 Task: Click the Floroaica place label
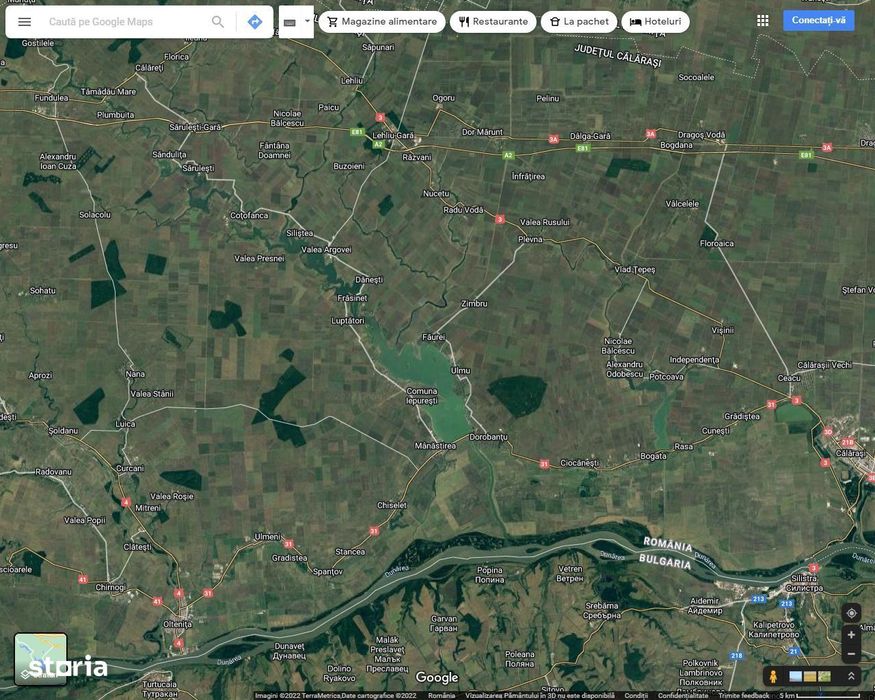pyautogui.click(x=717, y=243)
